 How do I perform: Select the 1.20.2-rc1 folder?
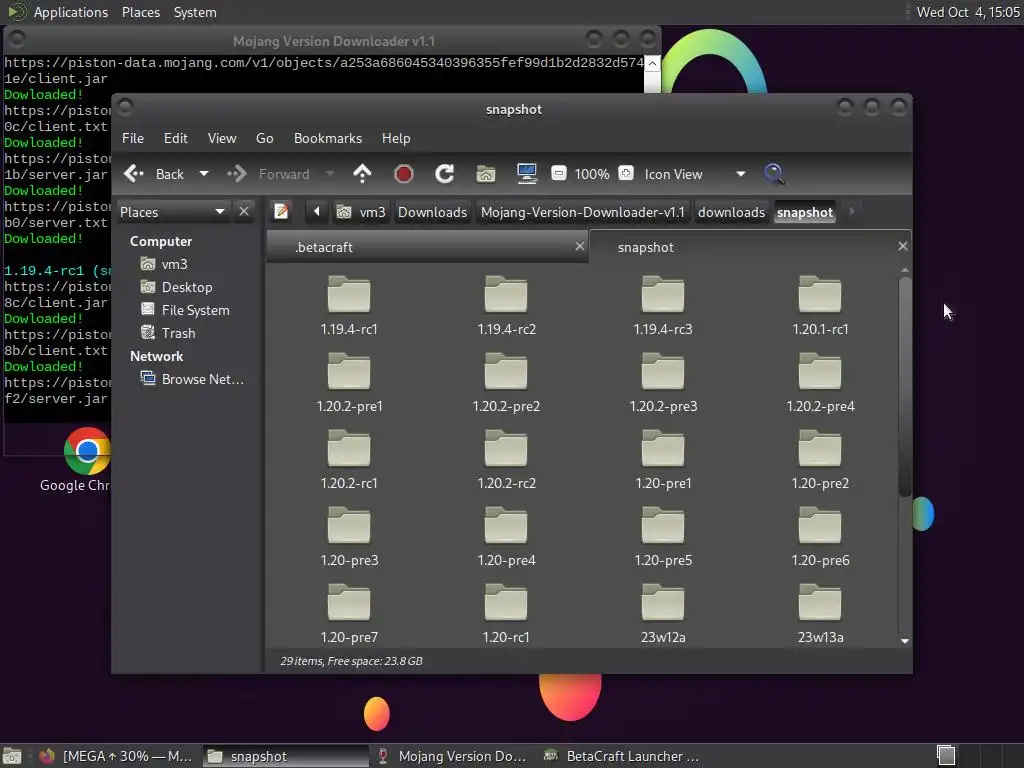[x=349, y=460]
